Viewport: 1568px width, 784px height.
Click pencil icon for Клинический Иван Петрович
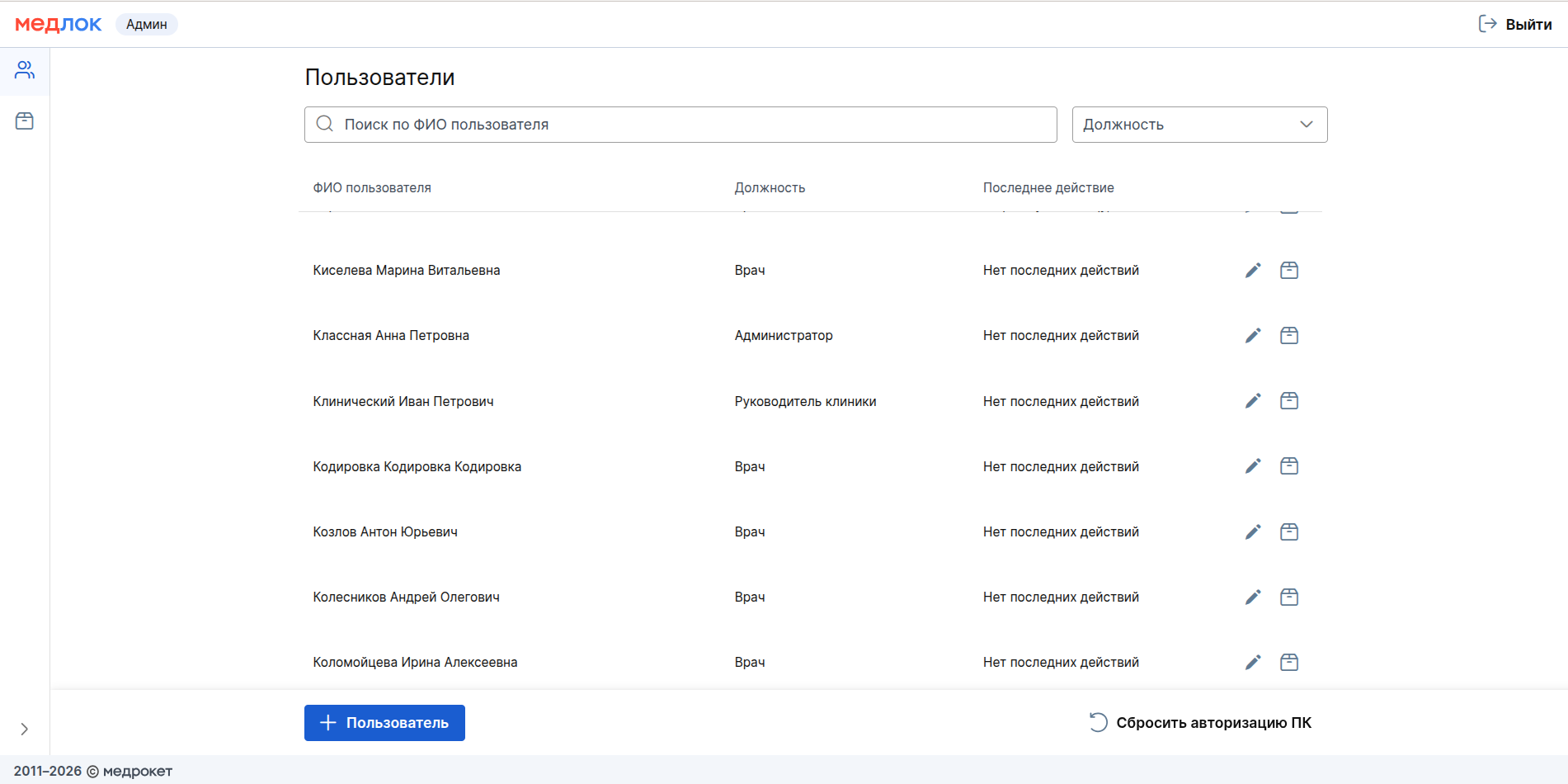1253,401
